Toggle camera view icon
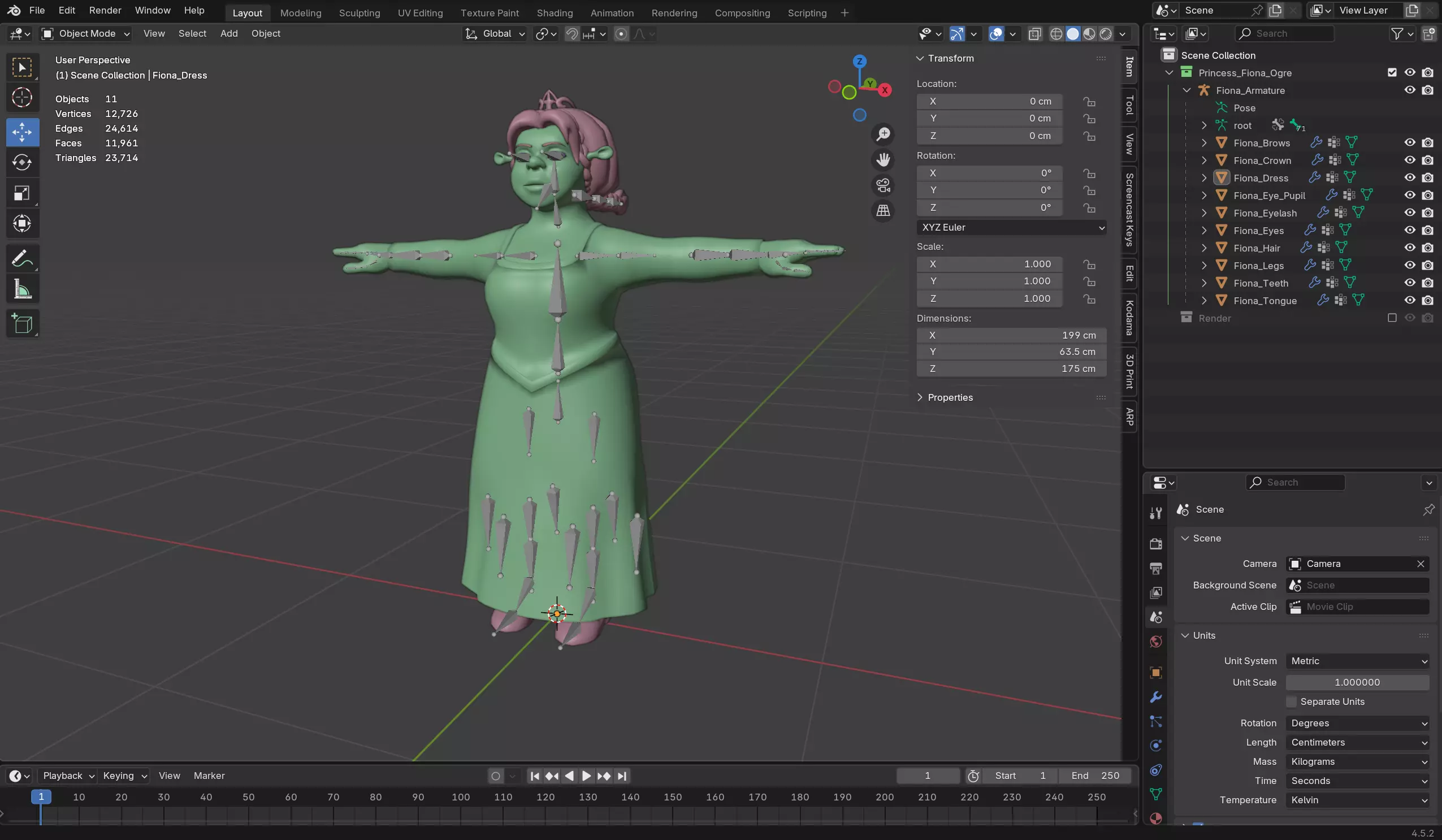 pyautogui.click(x=883, y=186)
